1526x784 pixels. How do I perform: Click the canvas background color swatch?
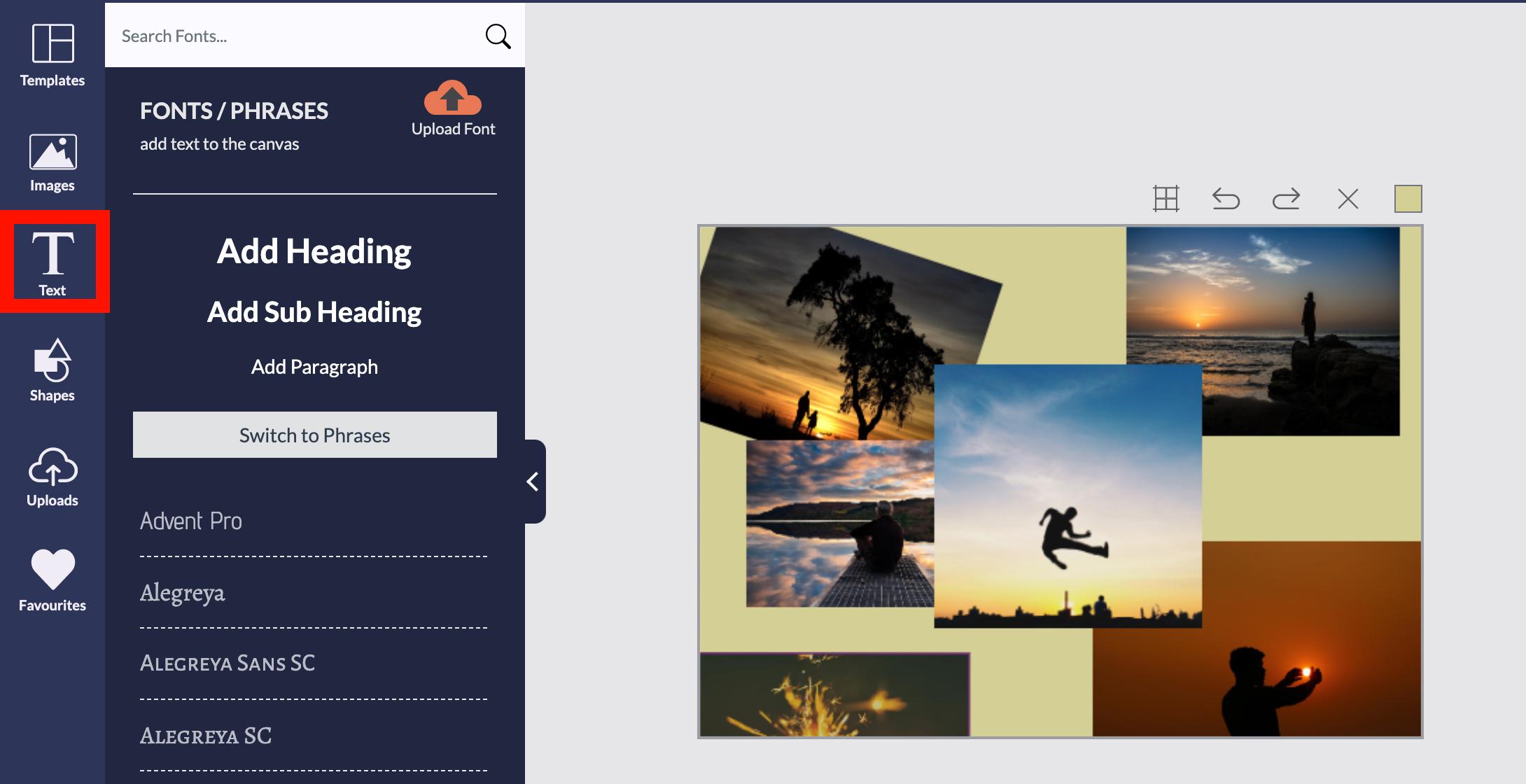click(x=1407, y=196)
